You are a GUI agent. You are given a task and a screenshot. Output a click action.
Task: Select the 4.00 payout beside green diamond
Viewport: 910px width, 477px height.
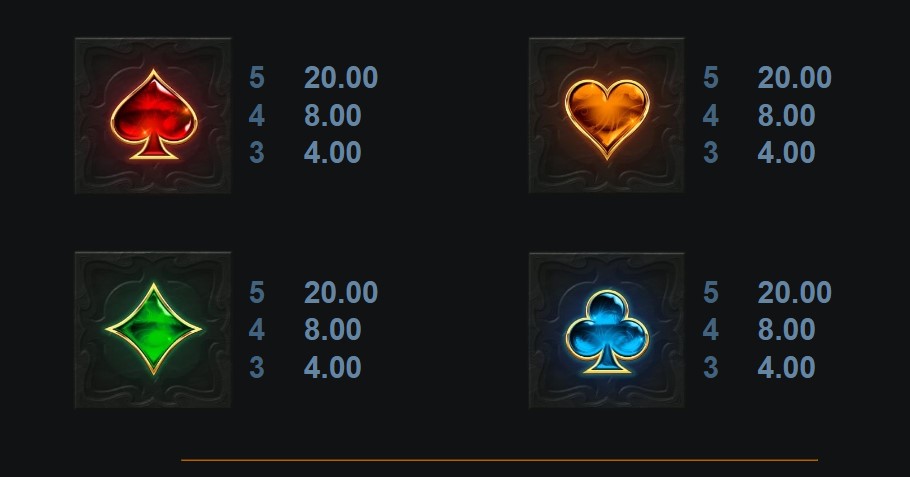(333, 367)
